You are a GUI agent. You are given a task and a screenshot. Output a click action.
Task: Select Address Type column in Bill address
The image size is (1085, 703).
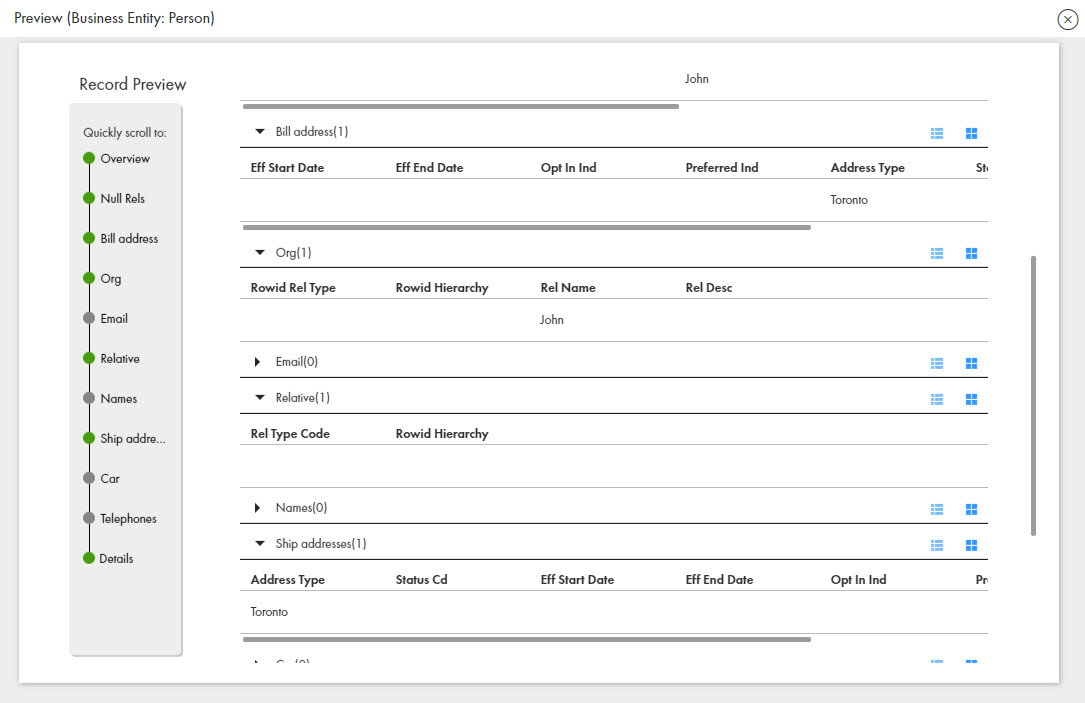867,167
